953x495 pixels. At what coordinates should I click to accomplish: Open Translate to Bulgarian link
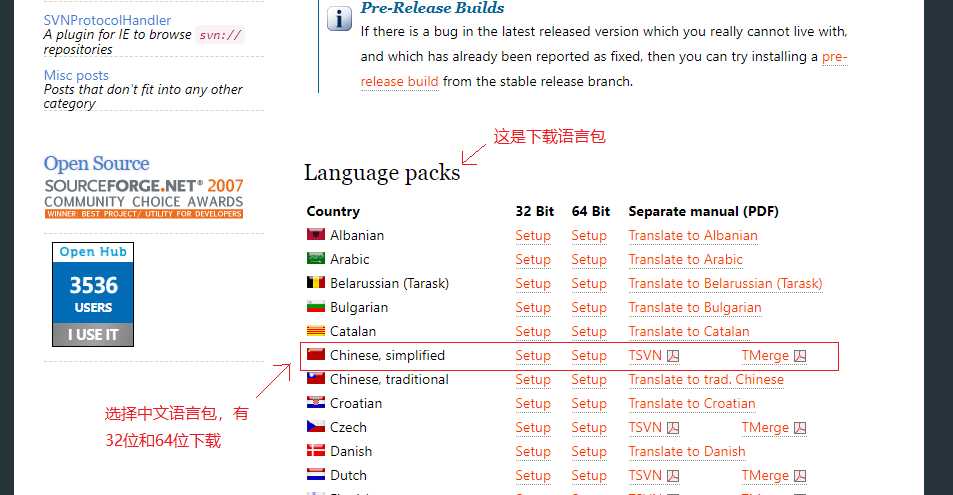pos(695,308)
